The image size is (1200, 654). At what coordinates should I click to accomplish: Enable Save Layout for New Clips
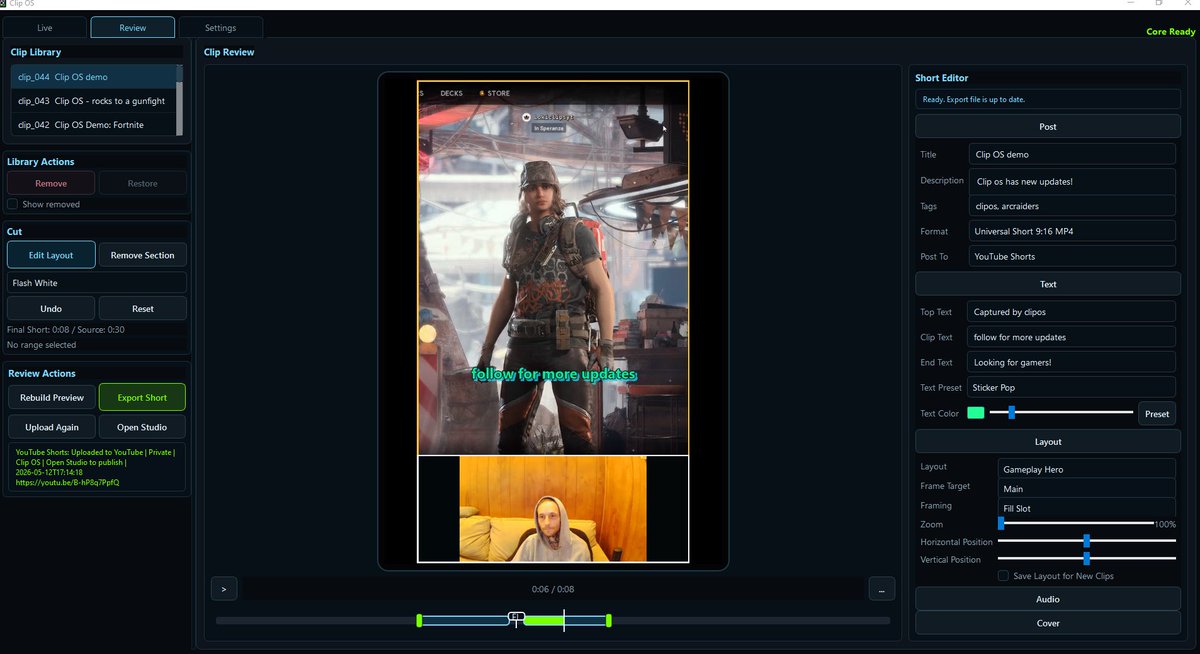coord(1003,575)
